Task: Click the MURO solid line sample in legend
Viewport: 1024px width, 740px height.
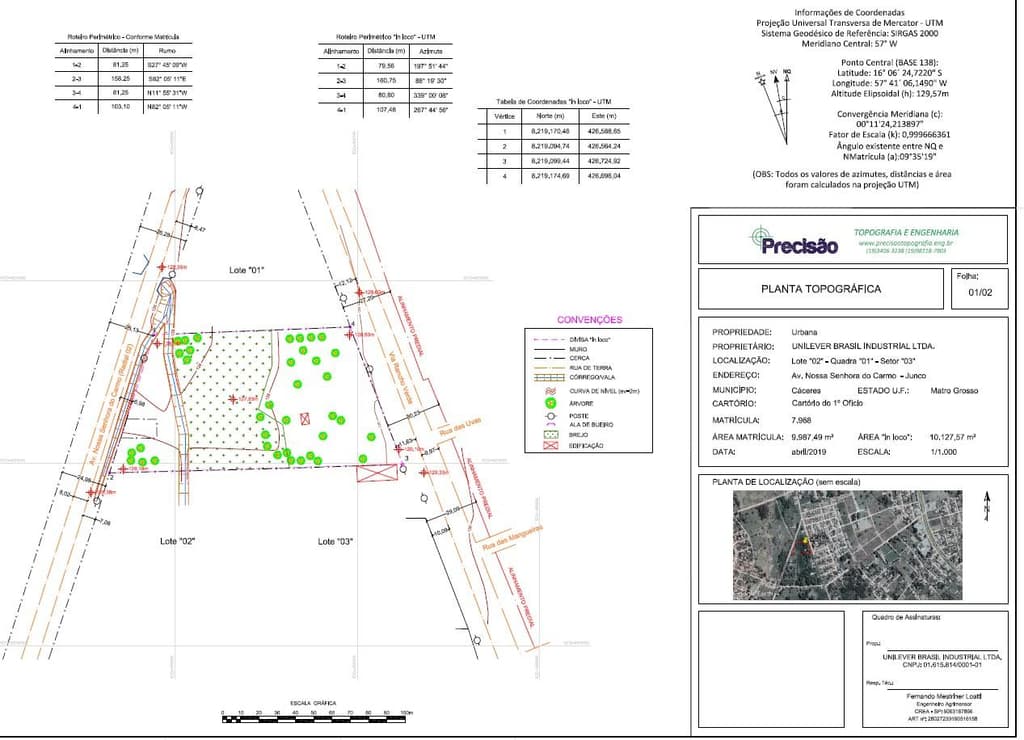Action: coord(549,349)
